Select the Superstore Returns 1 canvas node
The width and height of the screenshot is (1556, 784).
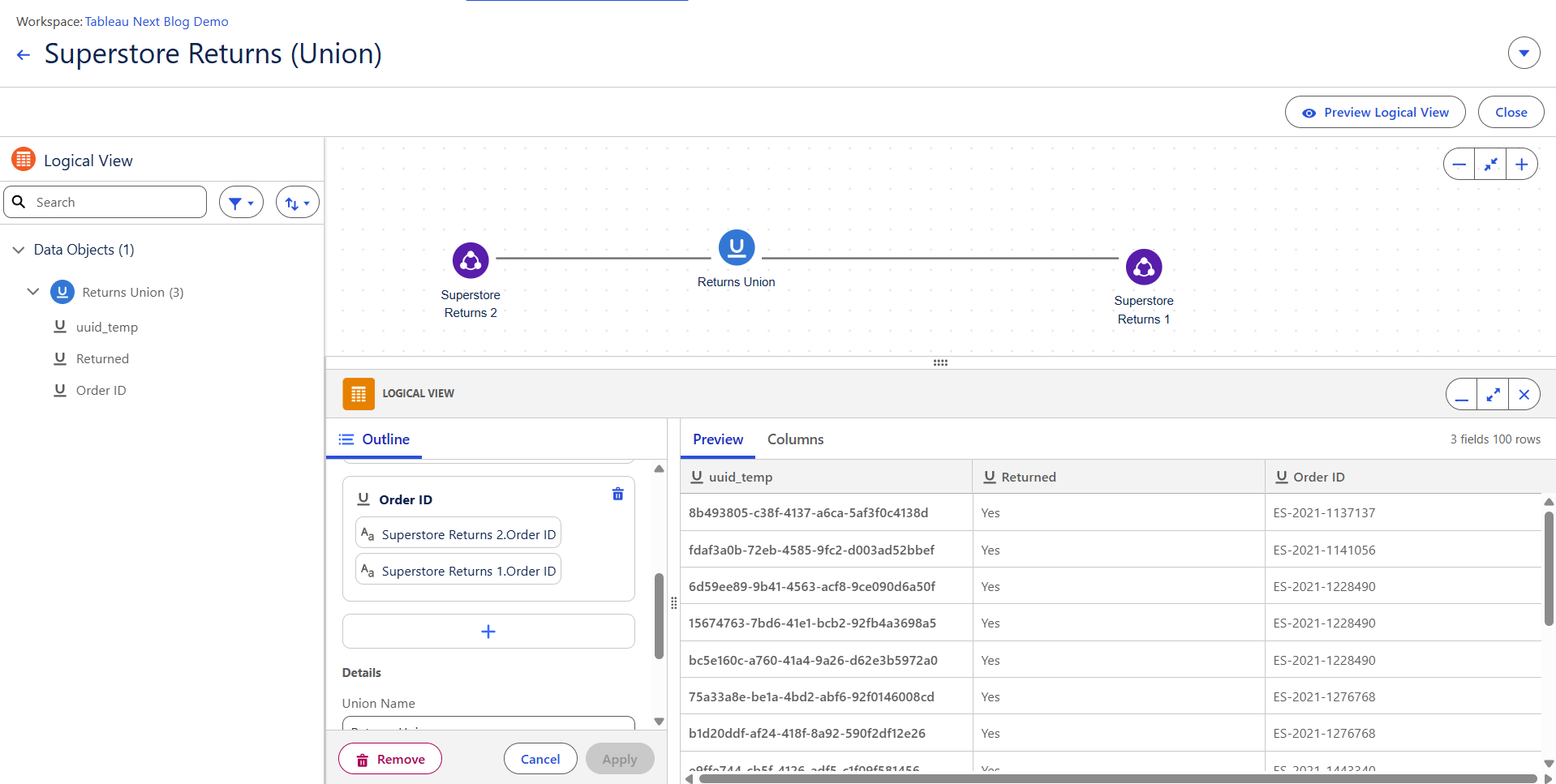(1144, 267)
